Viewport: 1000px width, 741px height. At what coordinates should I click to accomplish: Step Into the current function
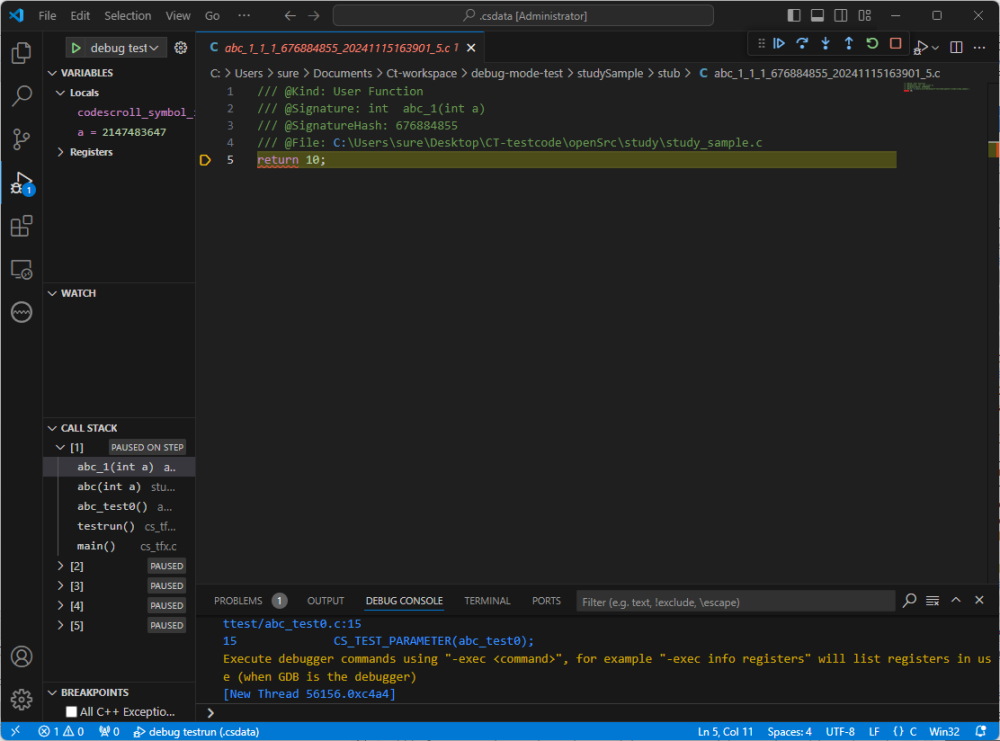(824, 43)
